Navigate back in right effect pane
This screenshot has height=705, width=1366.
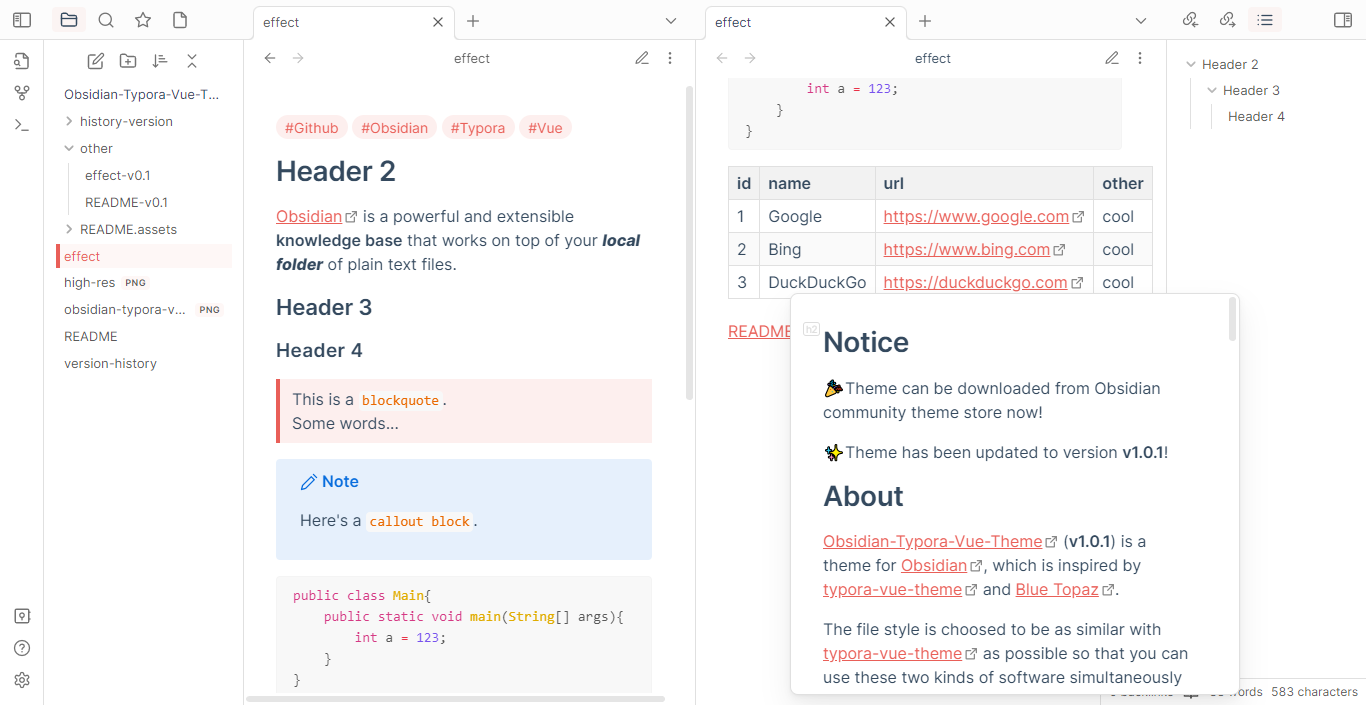[722, 58]
